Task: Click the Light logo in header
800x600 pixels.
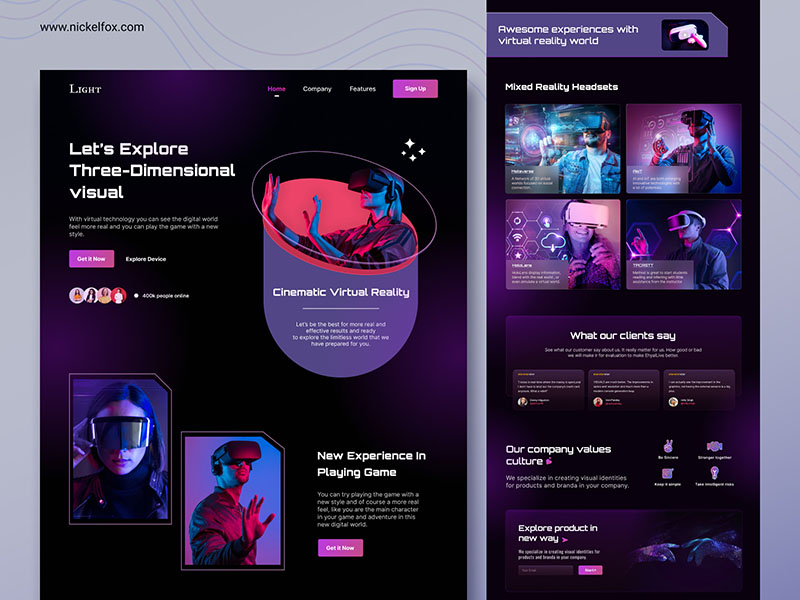Action: (x=85, y=89)
